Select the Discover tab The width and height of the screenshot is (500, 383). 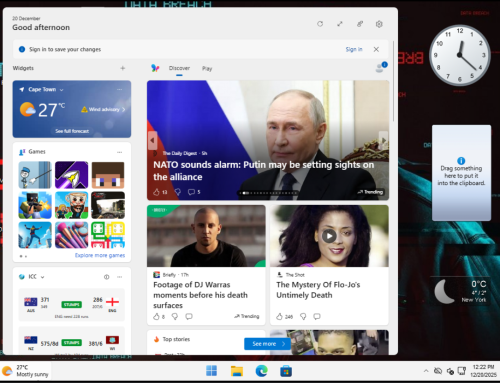[179, 68]
